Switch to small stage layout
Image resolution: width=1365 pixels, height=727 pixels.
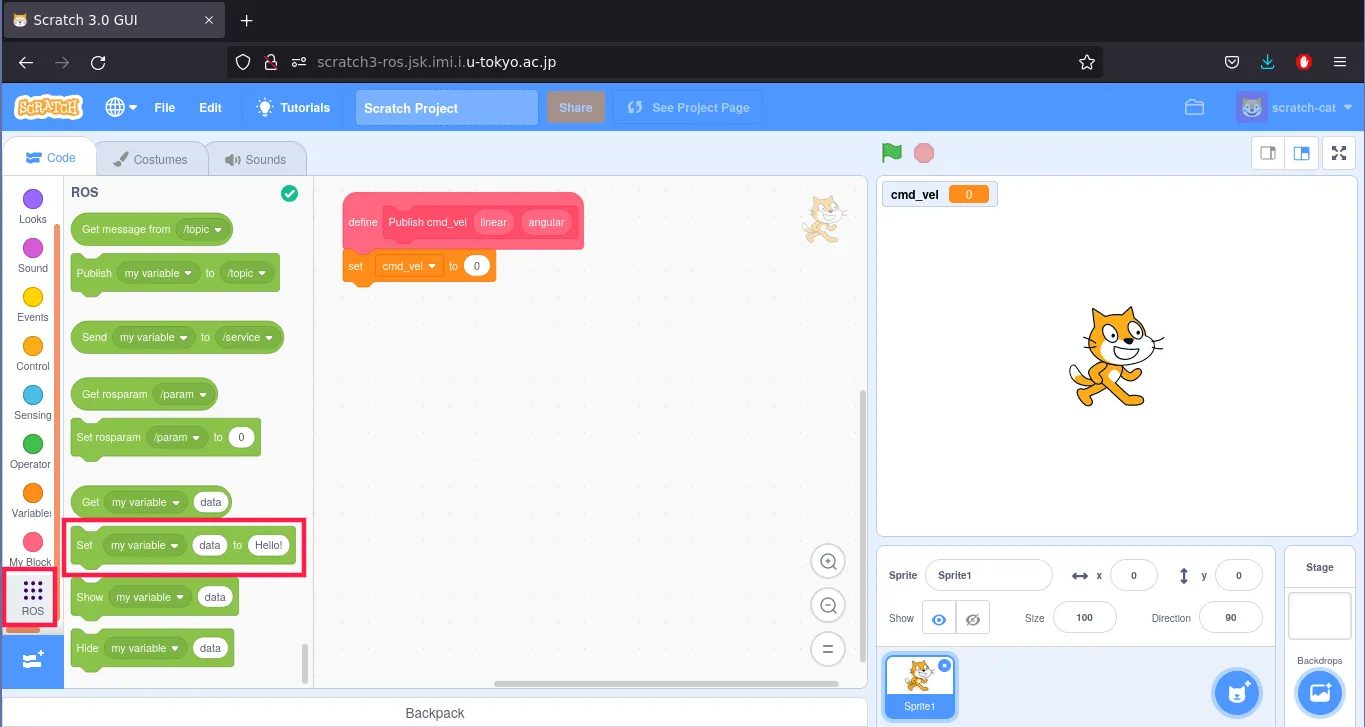pos(1268,153)
